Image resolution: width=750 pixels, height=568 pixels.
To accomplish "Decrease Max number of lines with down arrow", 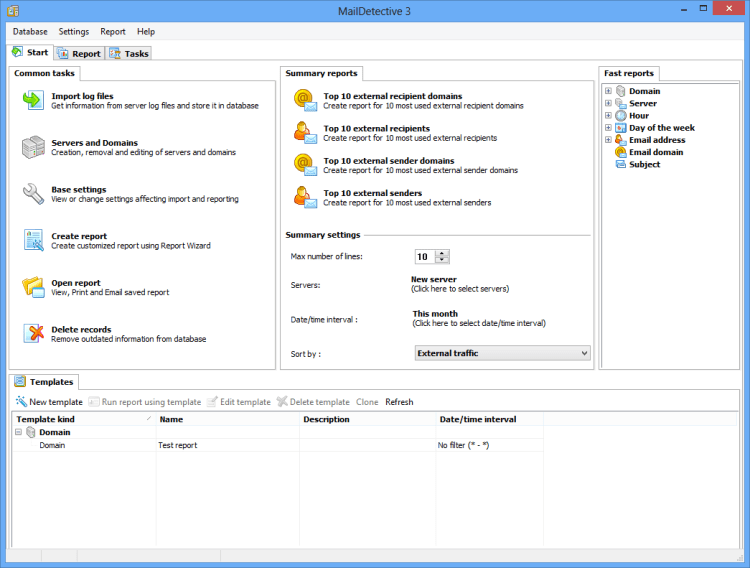I will (442, 260).
